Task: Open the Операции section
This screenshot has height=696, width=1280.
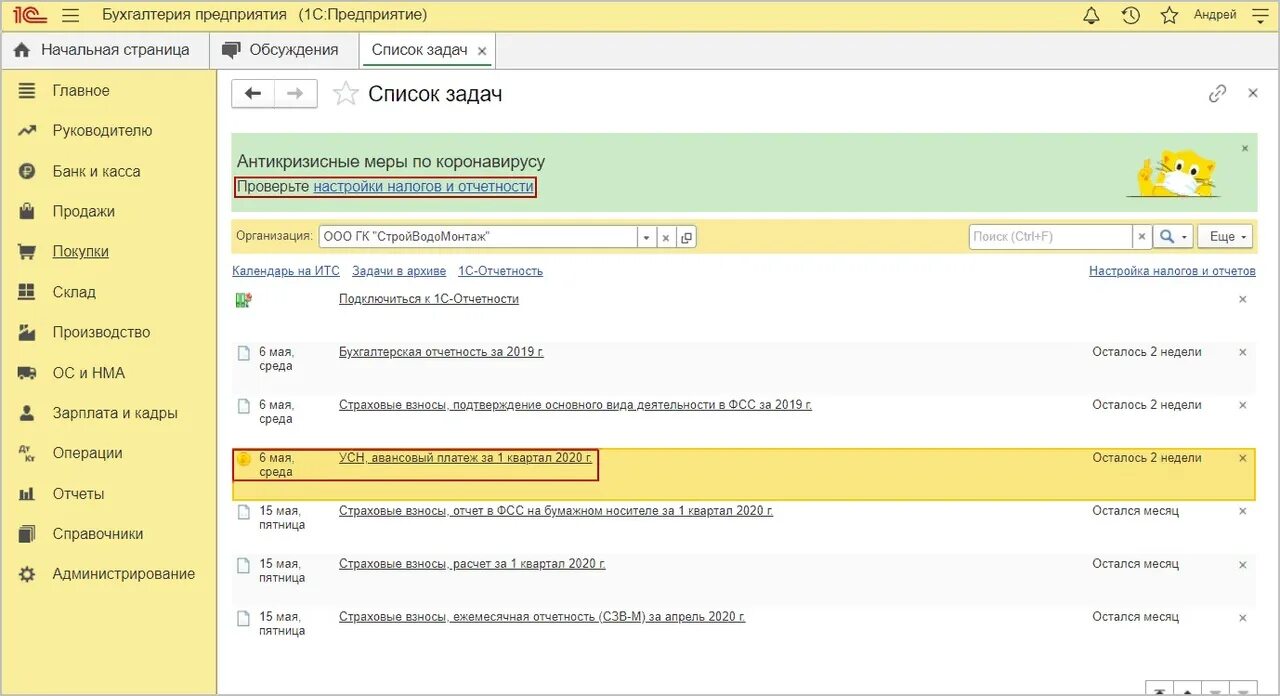Action: 87,453
